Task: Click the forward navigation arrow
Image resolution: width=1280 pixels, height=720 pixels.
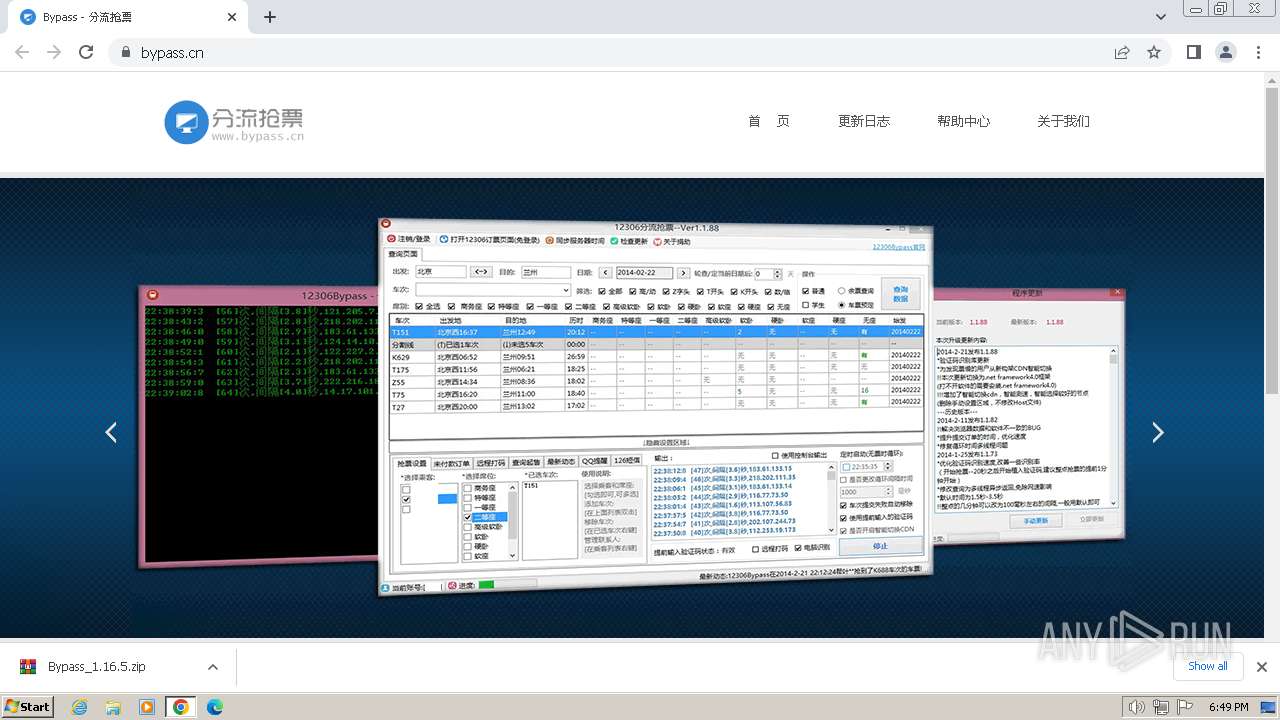Action: 54,52
